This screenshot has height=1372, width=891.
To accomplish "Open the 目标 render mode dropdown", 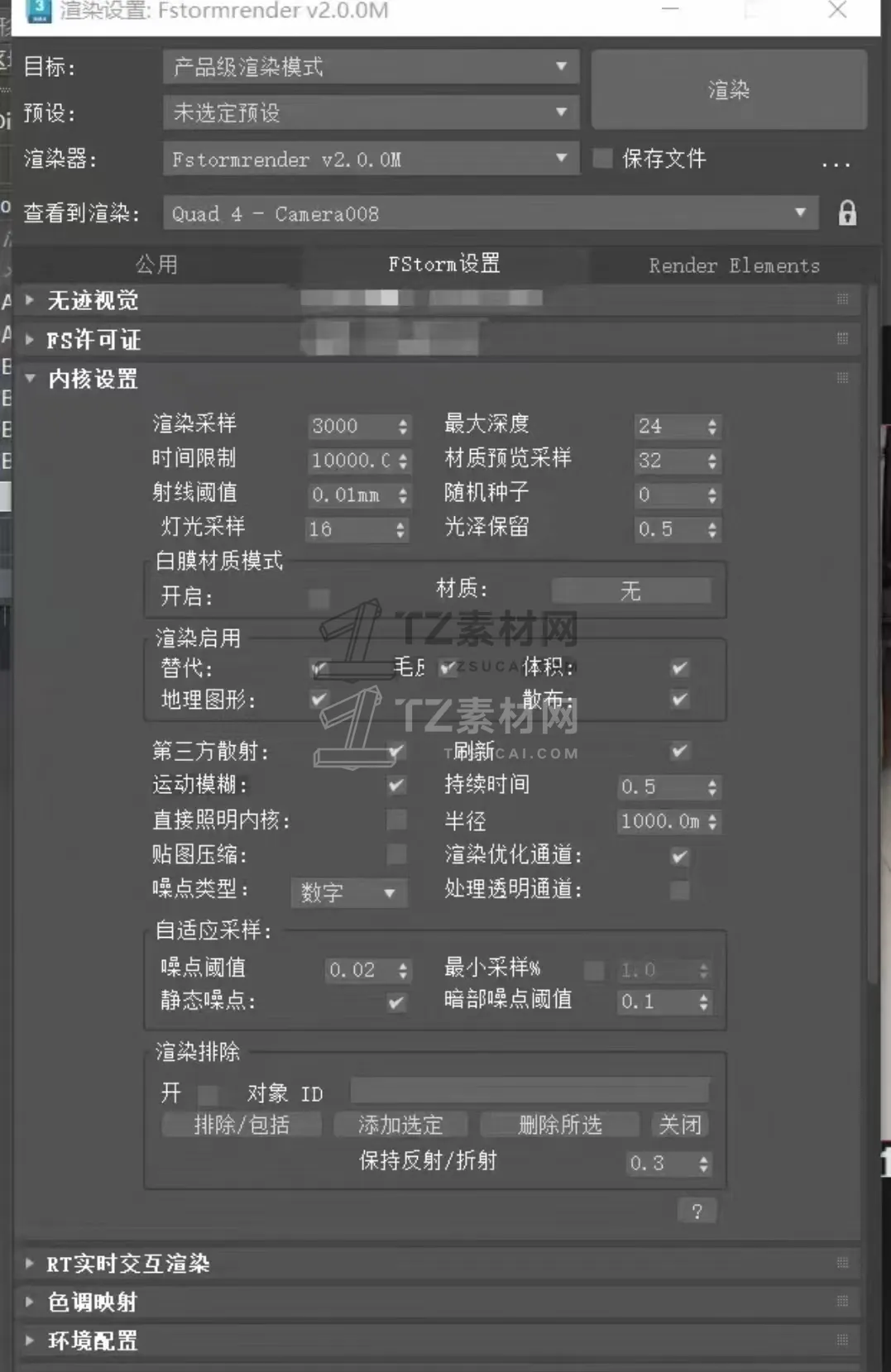I will click(x=371, y=66).
